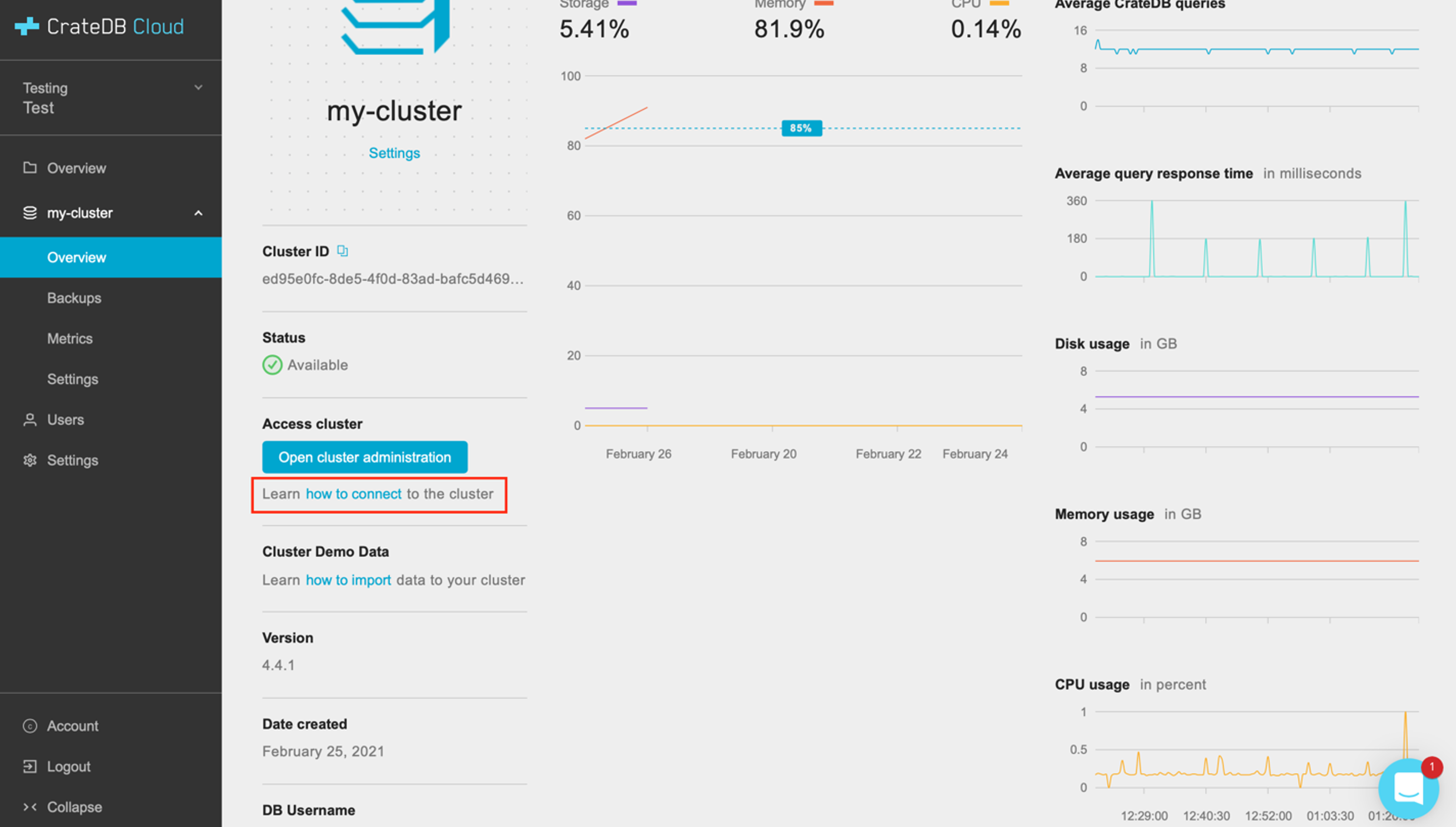Open the cluster Settings sub-item
Image resolution: width=1456 pixels, height=827 pixels.
pyautogui.click(x=72, y=379)
